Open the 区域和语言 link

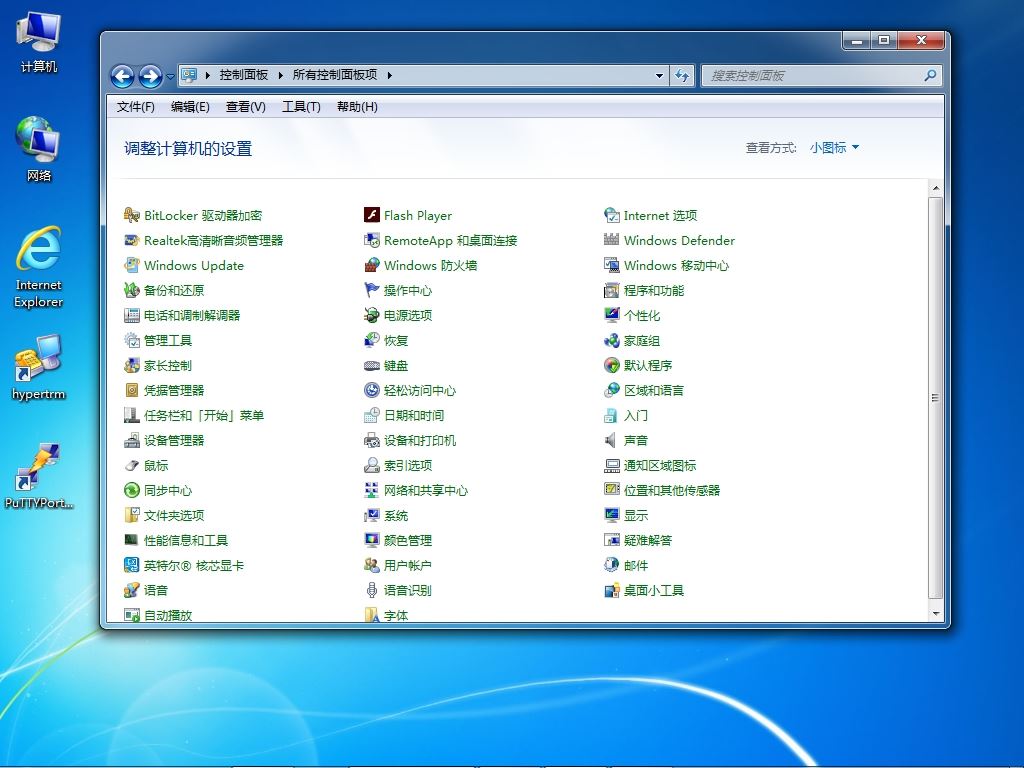pos(654,390)
